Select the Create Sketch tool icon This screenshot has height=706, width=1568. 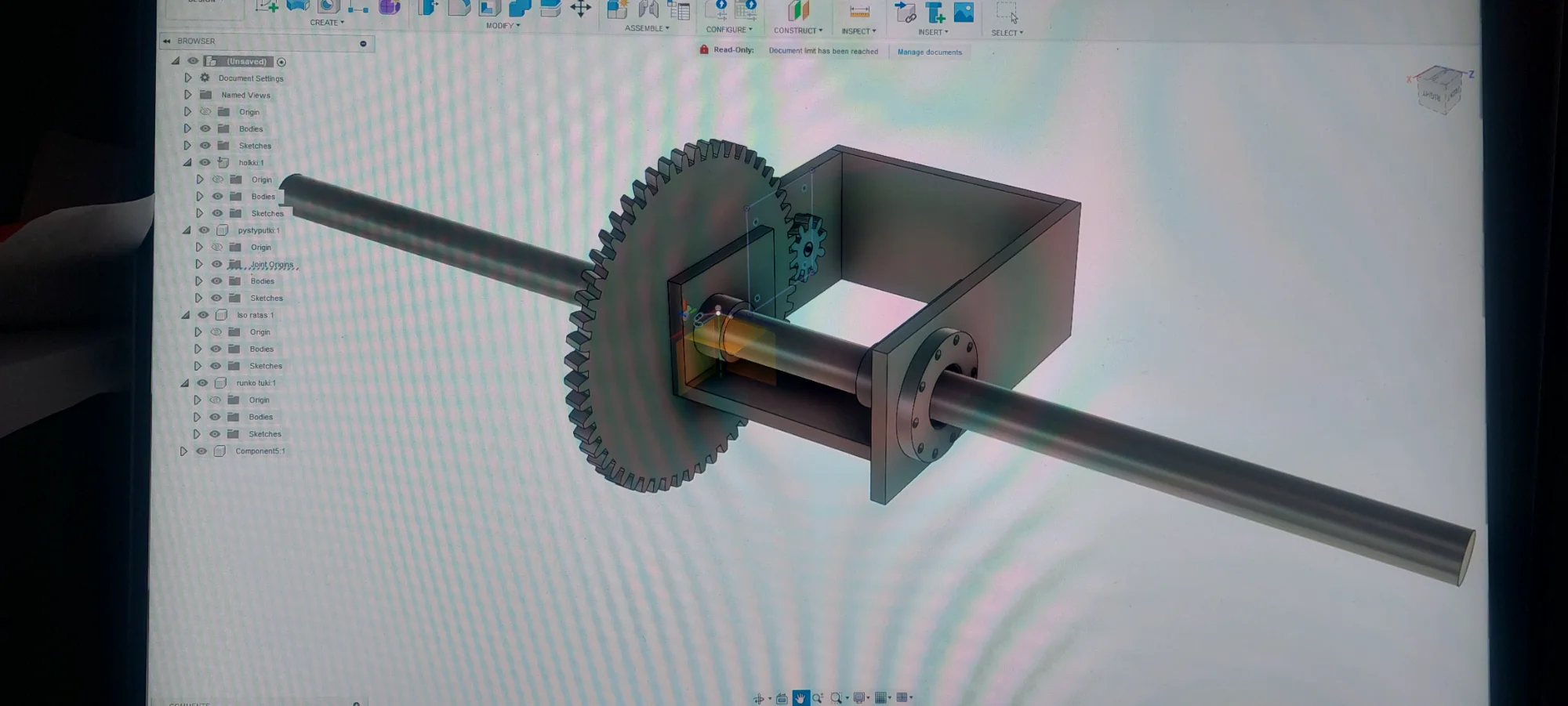(267, 6)
